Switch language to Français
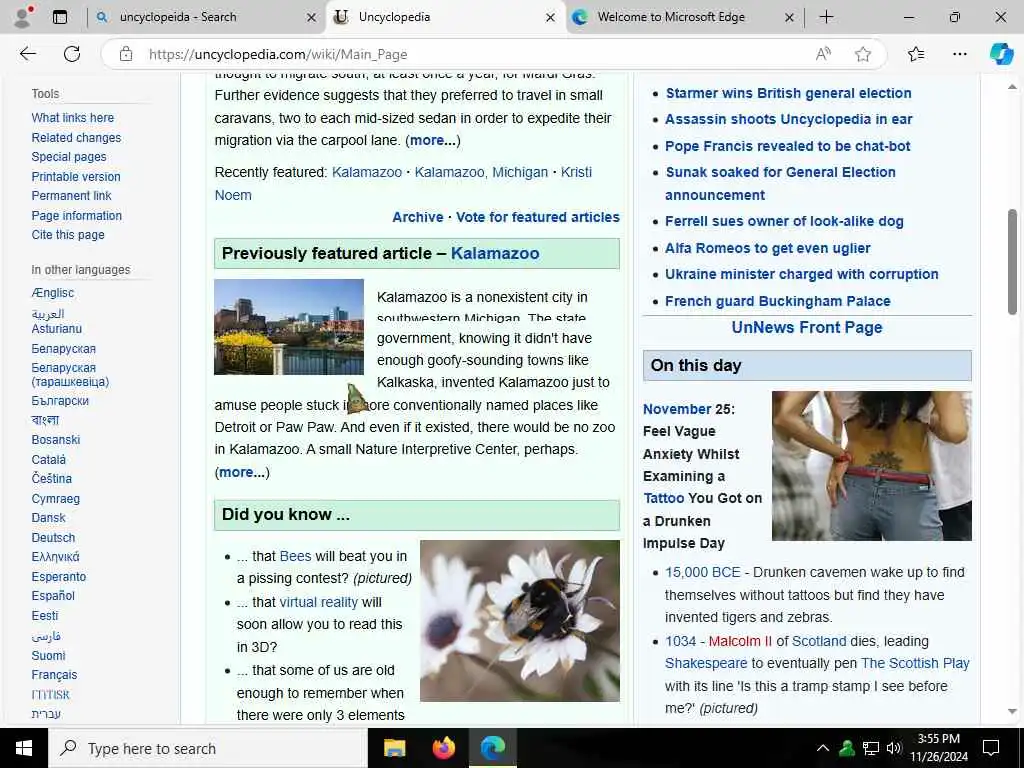The height and width of the screenshot is (768, 1024). point(54,675)
